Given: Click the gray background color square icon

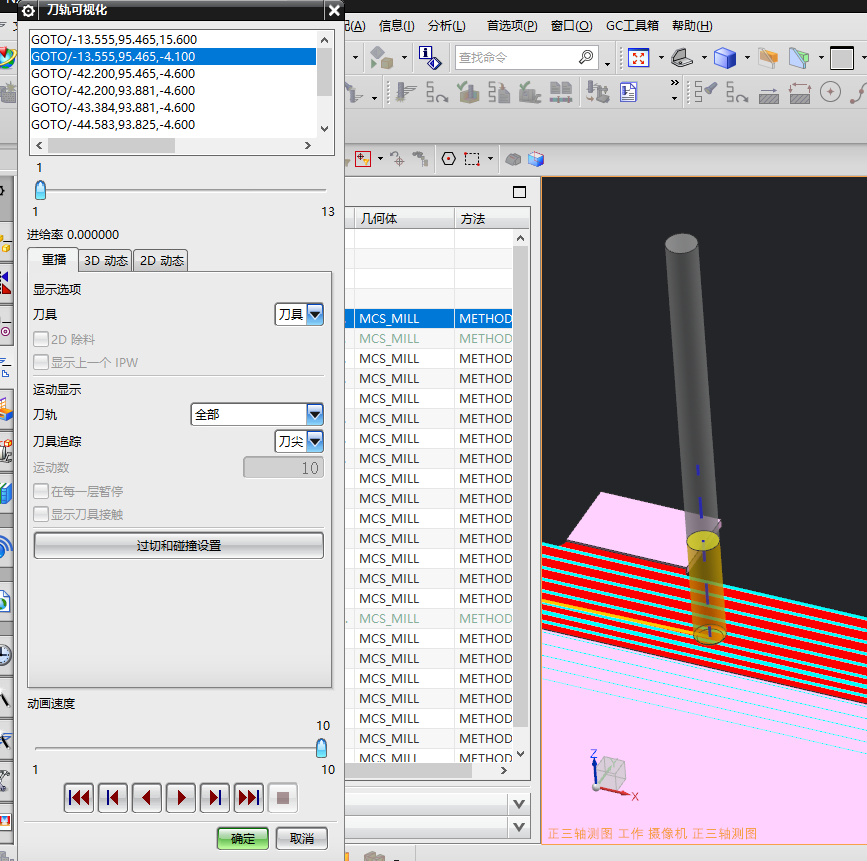Looking at the screenshot, I should pyautogui.click(x=842, y=58).
